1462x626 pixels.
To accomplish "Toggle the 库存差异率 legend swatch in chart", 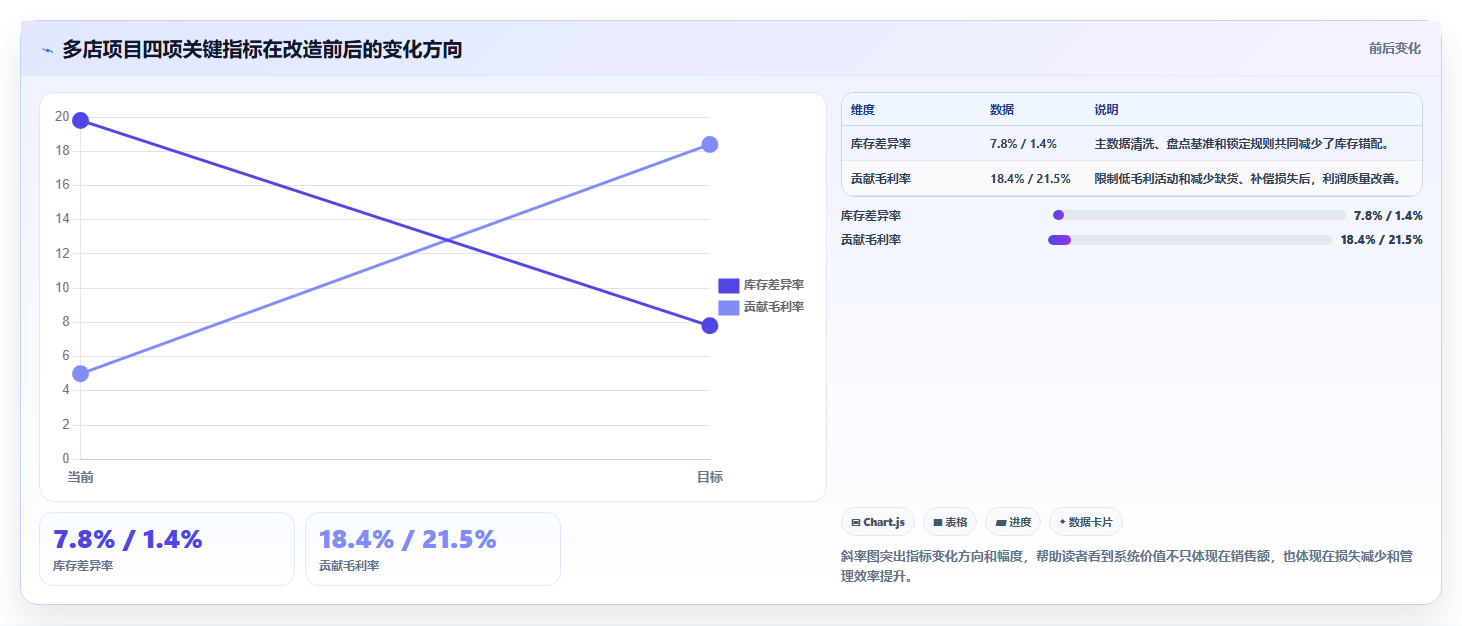I will click(729, 285).
